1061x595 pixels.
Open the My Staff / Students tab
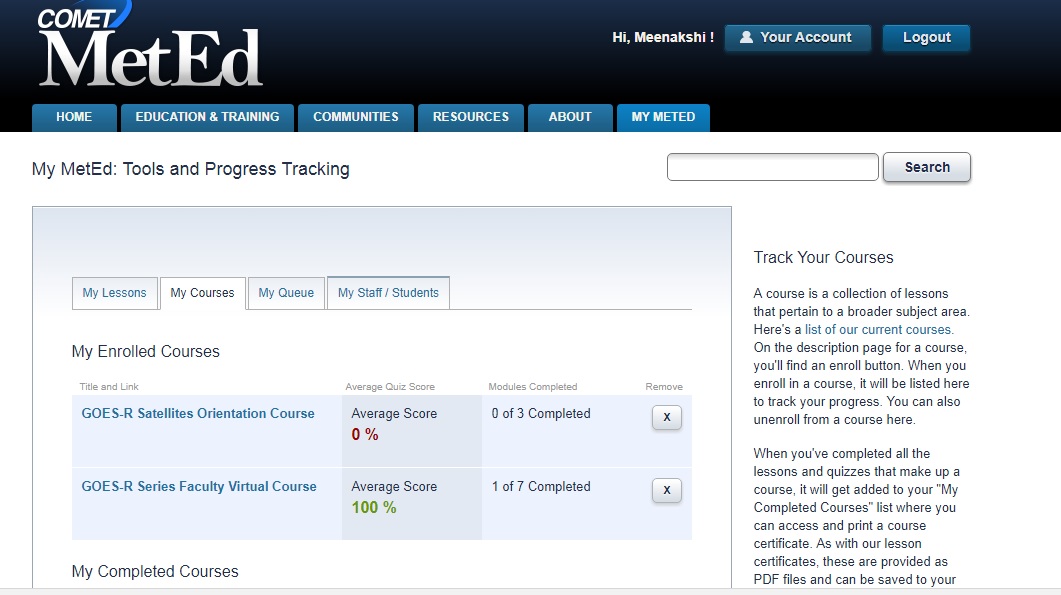click(388, 293)
